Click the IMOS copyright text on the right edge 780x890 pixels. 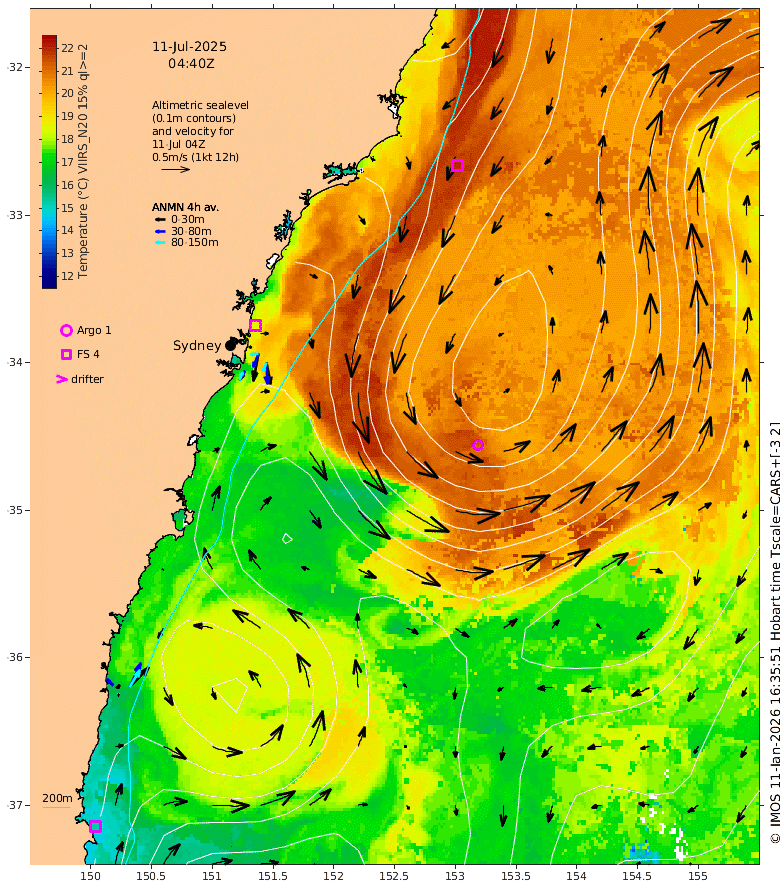click(x=774, y=632)
